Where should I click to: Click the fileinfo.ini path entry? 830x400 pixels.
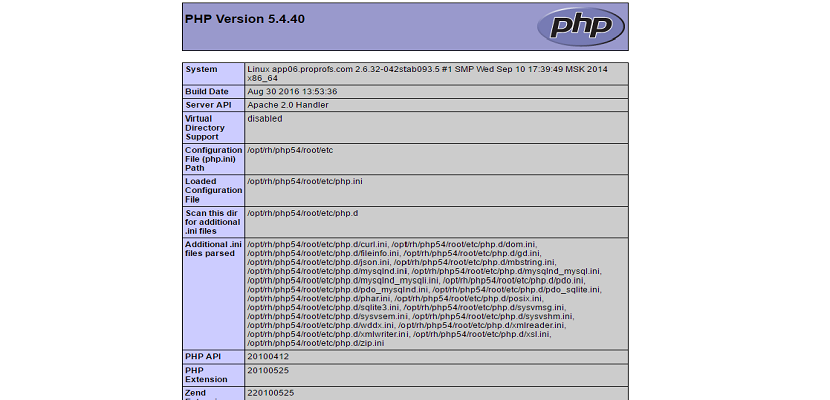point(323,253)
